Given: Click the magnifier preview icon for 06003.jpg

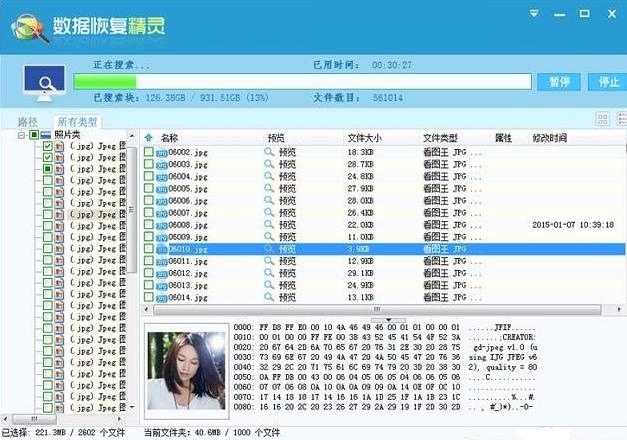Looking at the screenshot, I should tap(269, 164).
